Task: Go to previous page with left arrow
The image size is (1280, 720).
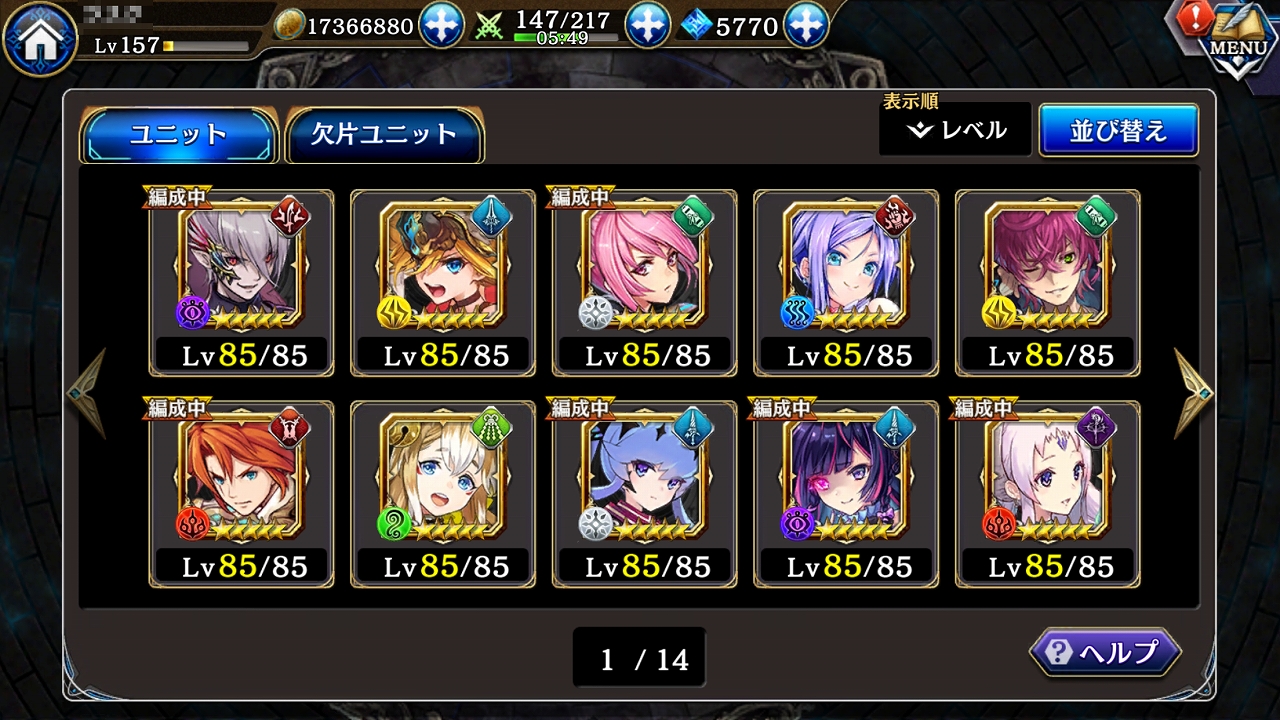Action: point(86,393)
